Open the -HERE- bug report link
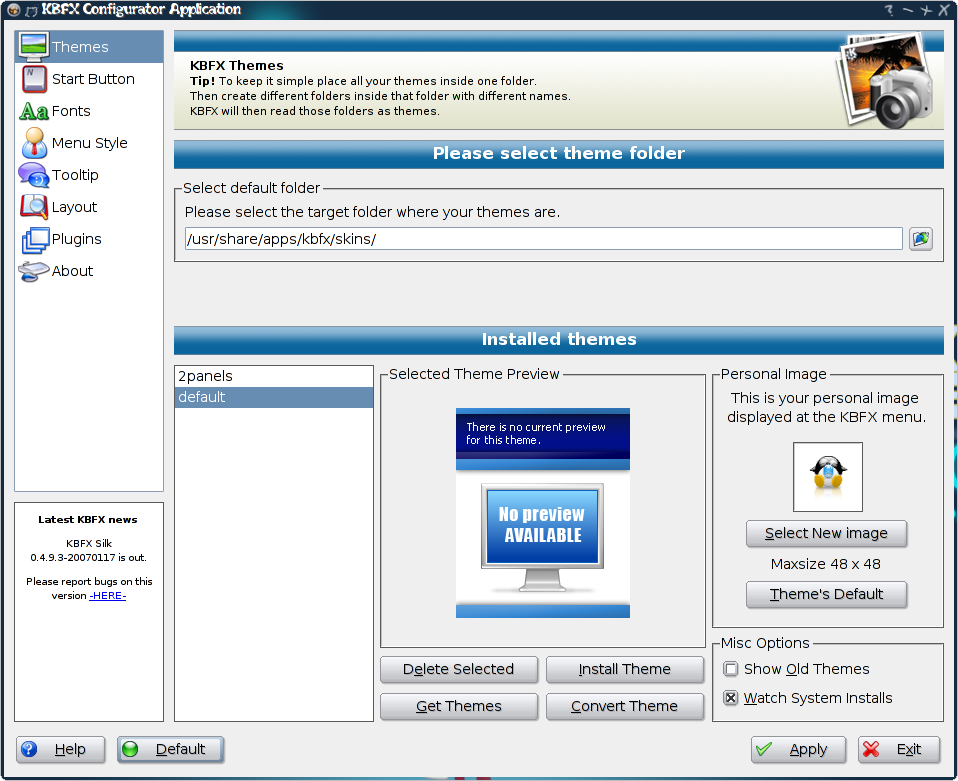This screenshot has height=781, width=958. [x=108, y=596]
